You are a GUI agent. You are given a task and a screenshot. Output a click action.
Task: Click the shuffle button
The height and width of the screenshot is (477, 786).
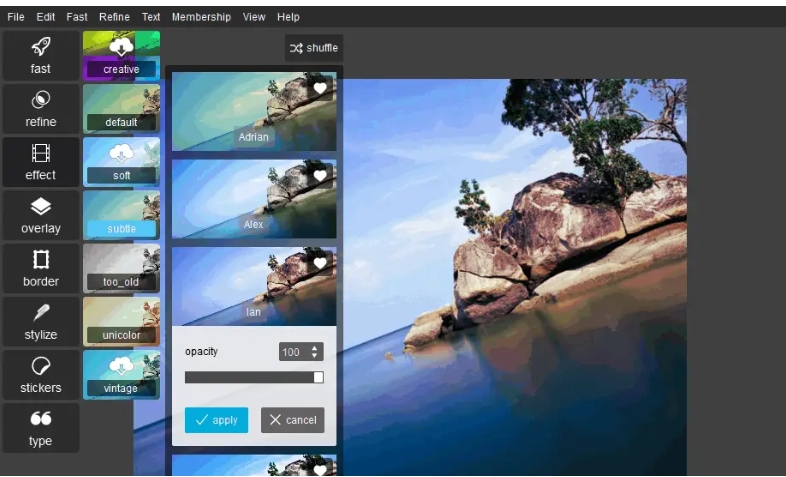point(314,48)
